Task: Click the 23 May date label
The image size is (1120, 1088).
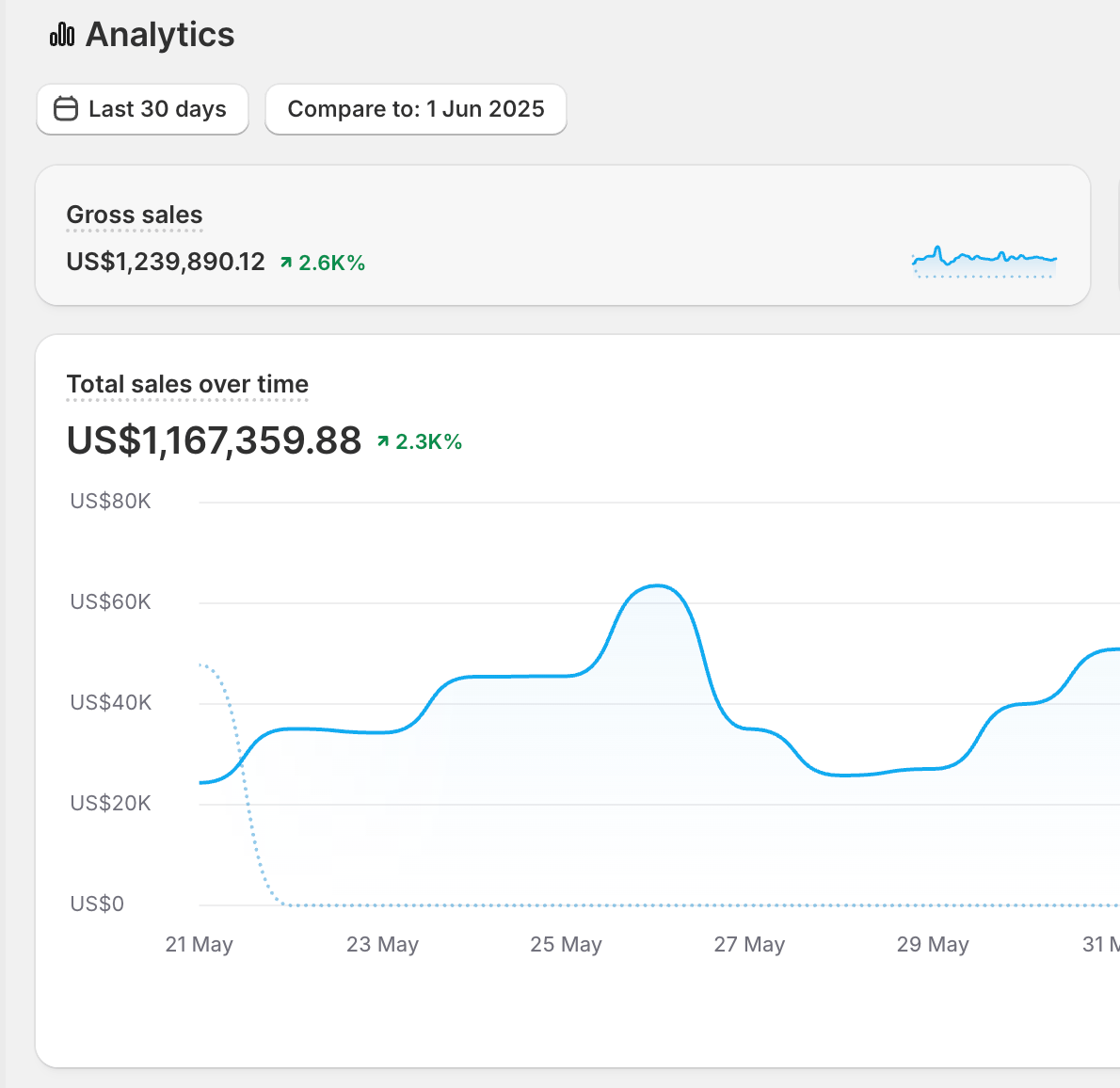Action: pyautogui.click(x=382, y=944)
